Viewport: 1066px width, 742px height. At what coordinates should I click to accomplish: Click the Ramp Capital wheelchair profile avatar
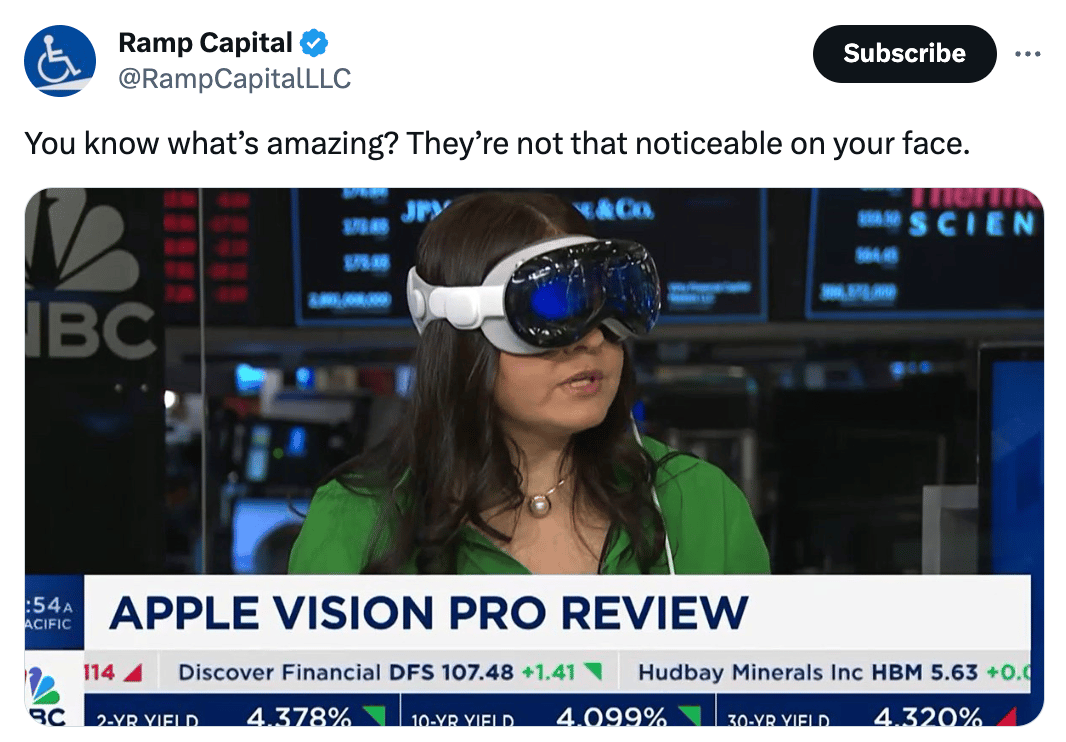(x=60, y=61)
